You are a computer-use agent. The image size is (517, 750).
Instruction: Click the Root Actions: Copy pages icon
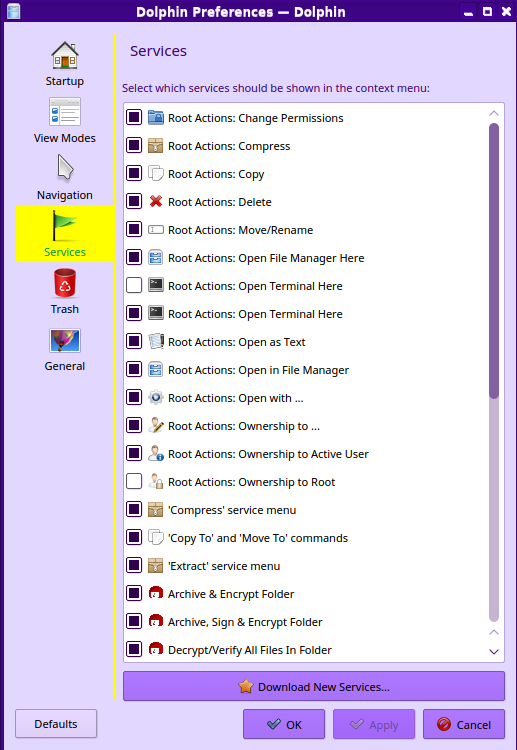coord(156,174)
